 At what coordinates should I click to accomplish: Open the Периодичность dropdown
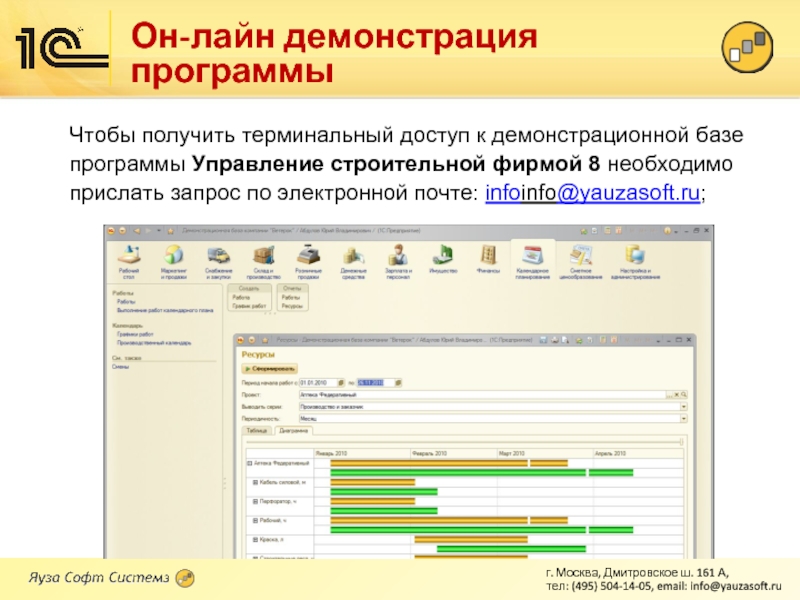pyautogui.click(x=684, y=418)
